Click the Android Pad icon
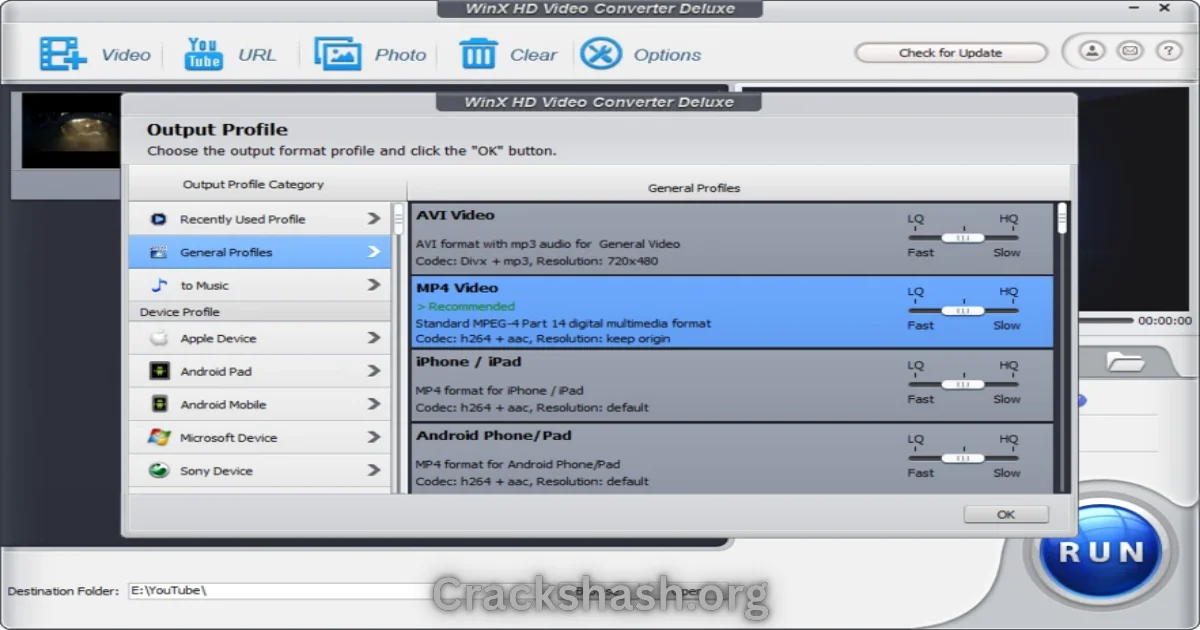Viewport: 1200px width, 630px height. tap(159, 371)
